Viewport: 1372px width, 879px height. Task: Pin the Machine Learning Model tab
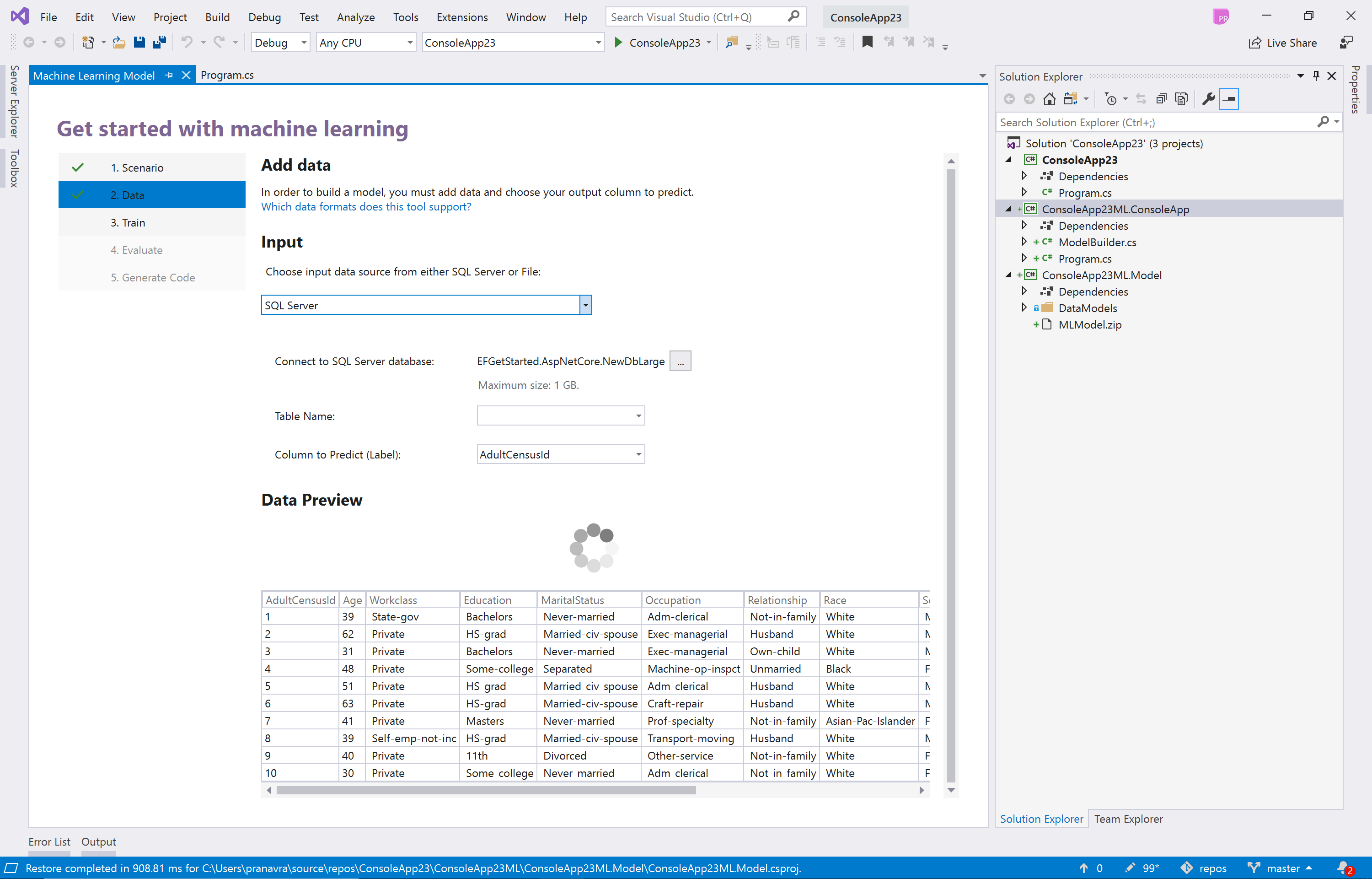pyautogui.click(x=169, y=75)
